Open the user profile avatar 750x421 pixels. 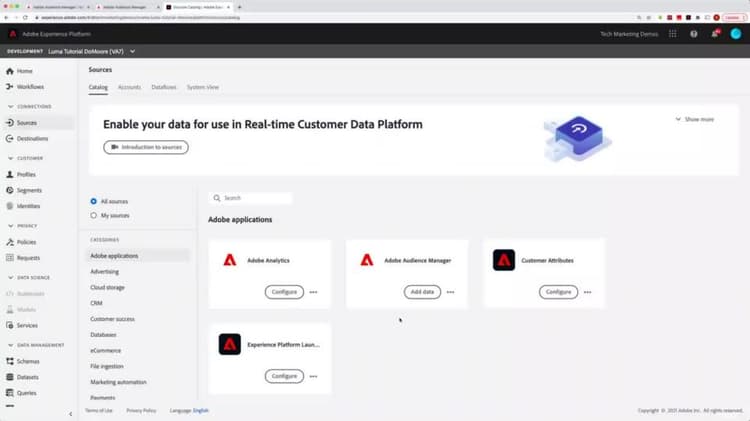coord(736,34)
